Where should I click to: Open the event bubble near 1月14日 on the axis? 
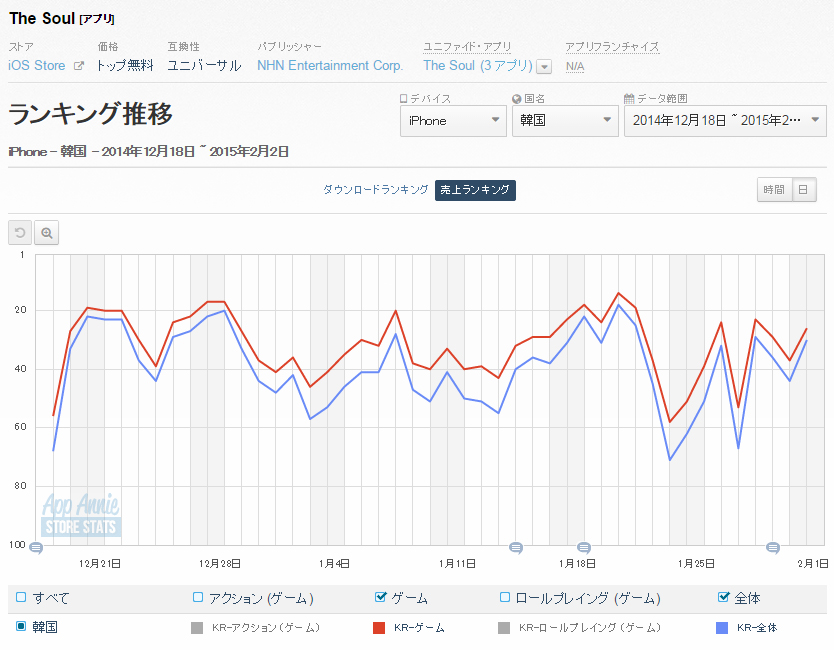[x=516, y=547]
